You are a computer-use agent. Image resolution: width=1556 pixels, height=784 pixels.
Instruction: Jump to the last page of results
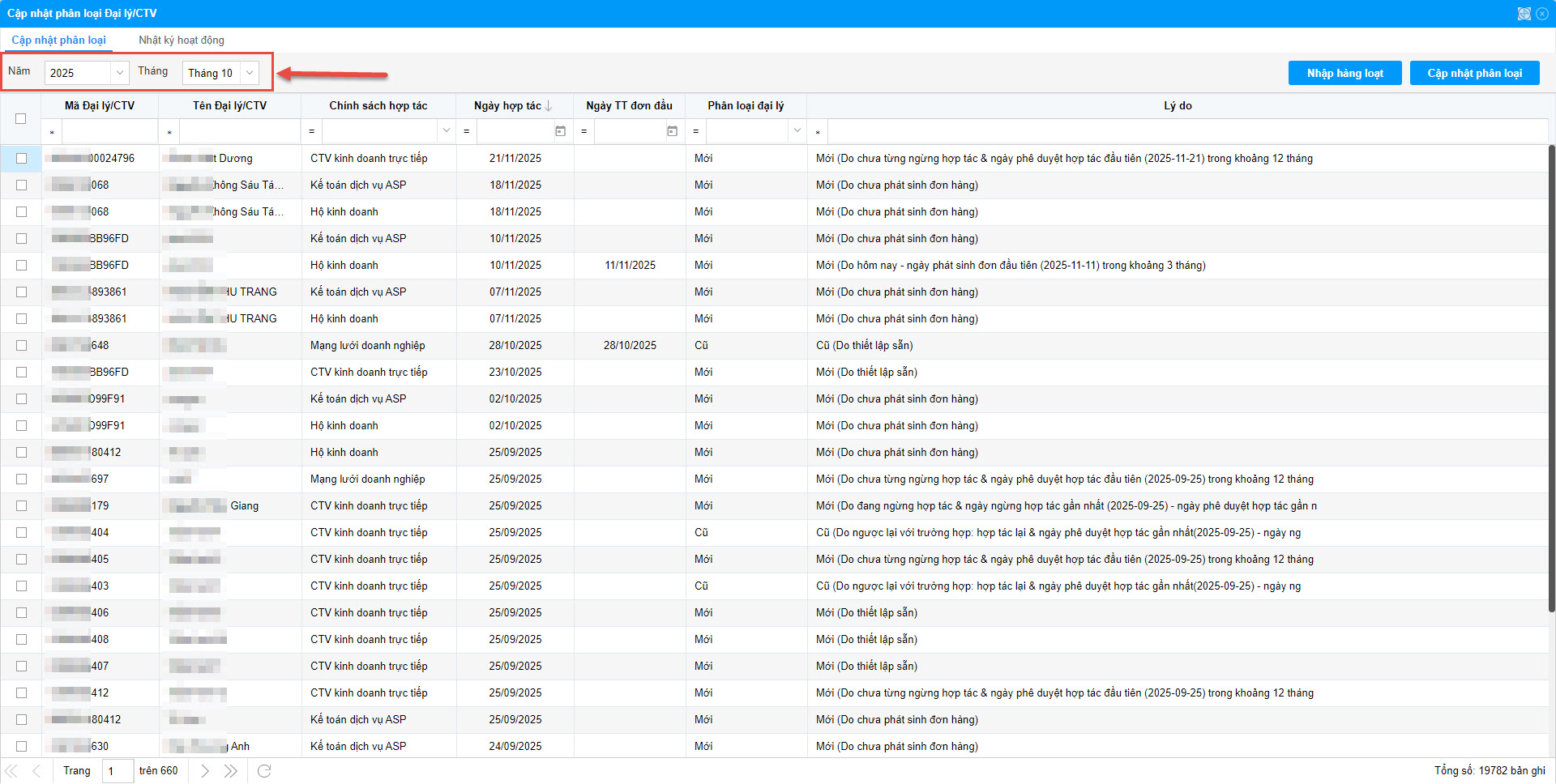(231, 771)
